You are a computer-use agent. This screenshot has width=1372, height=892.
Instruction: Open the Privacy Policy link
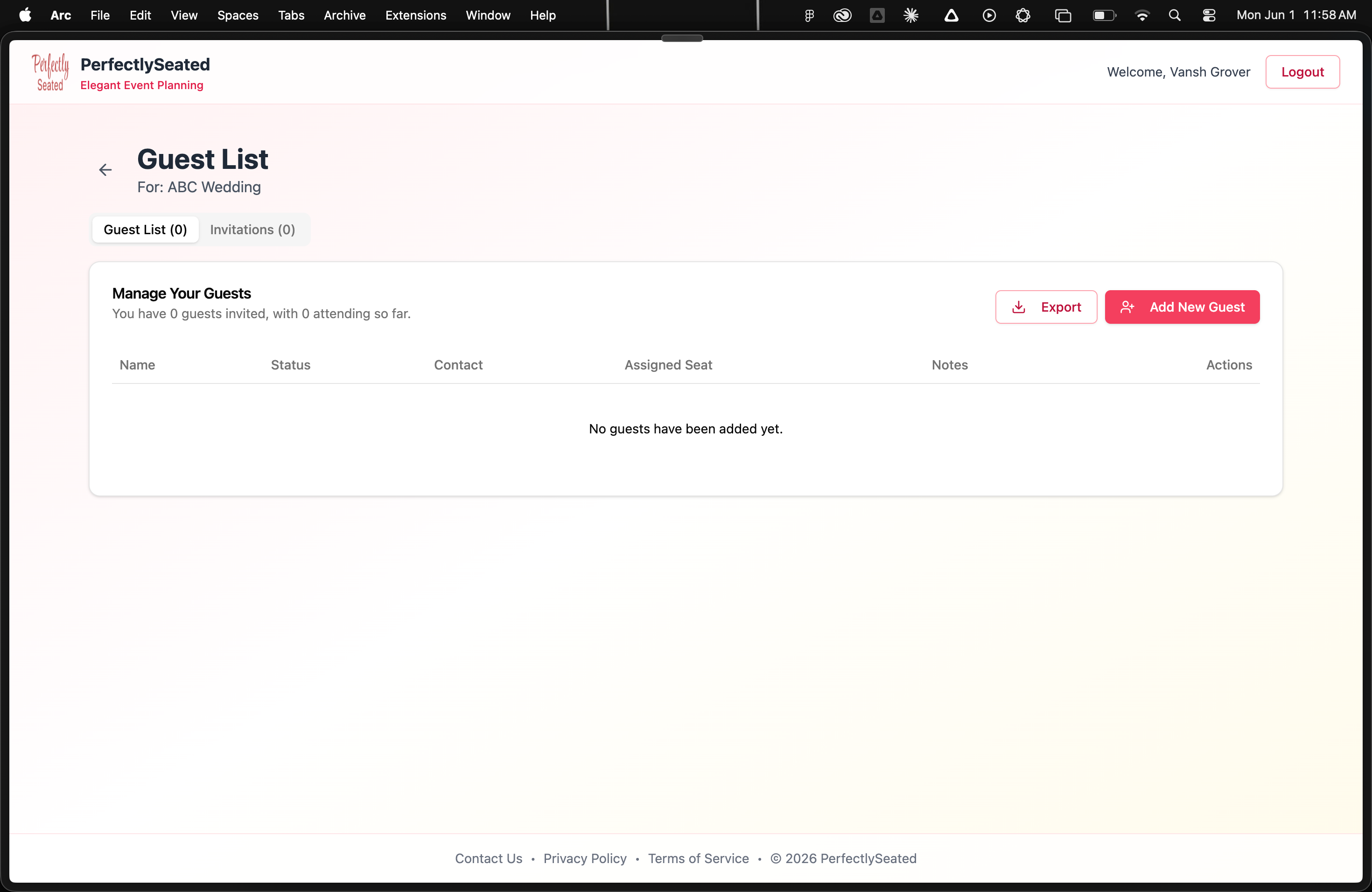(x=585, y=858)
